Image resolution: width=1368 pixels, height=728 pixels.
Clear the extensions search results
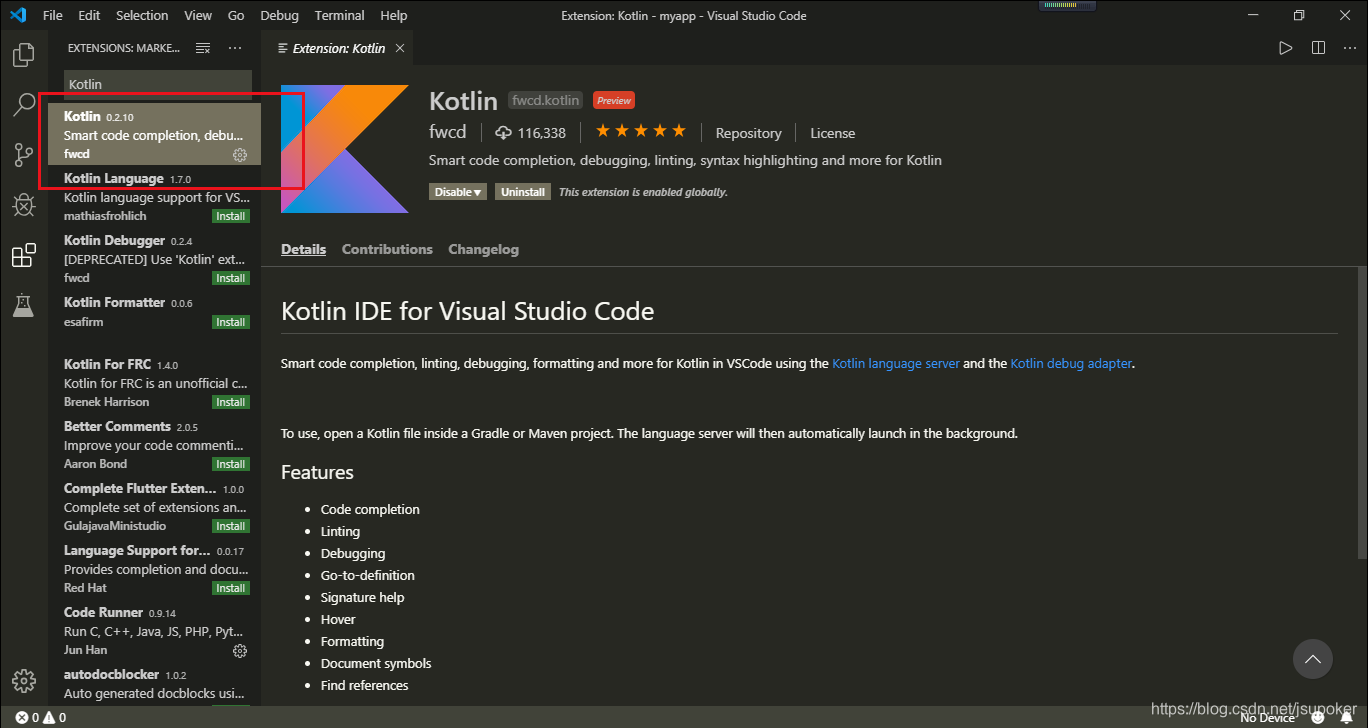[203, 48]
